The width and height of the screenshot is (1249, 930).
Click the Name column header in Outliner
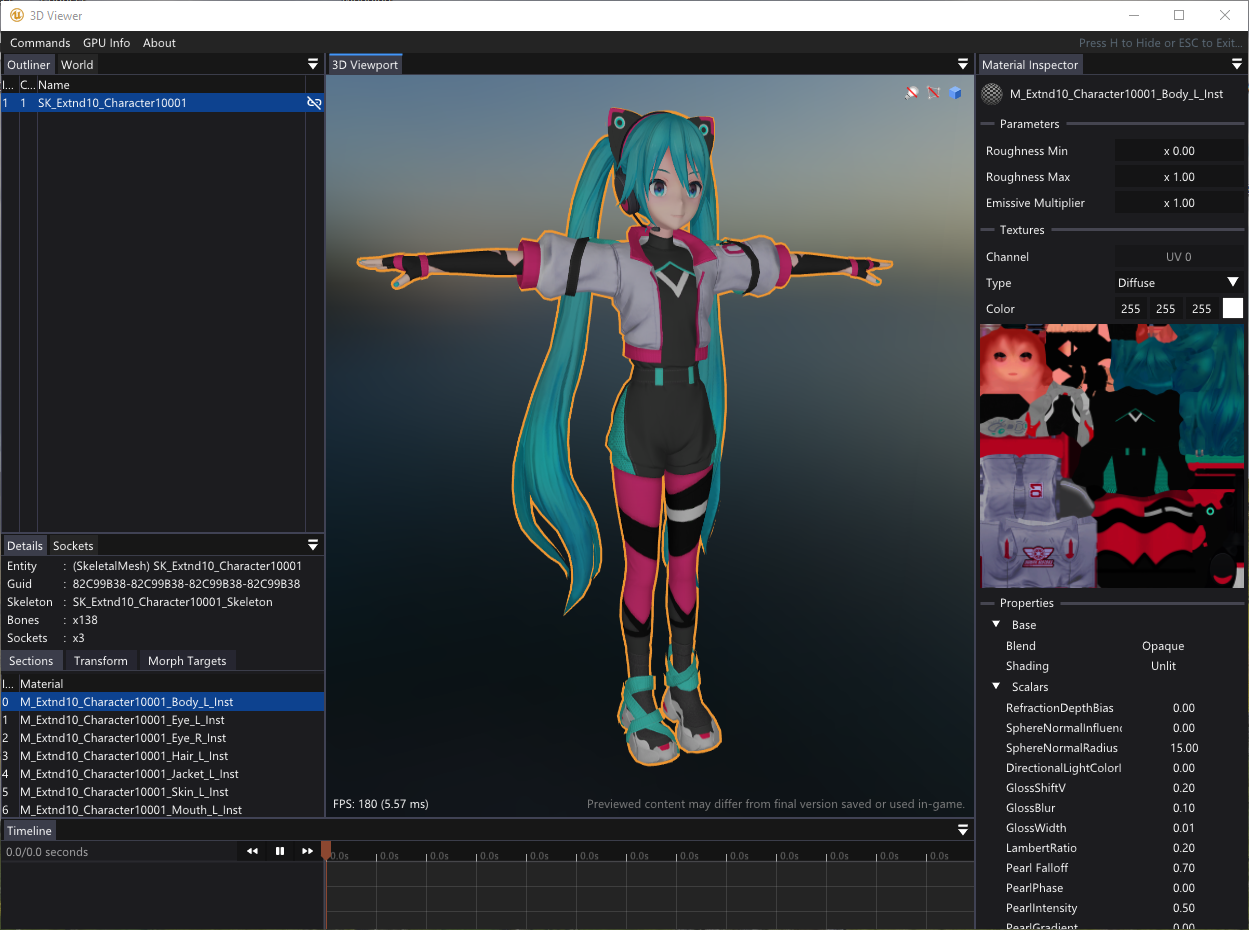[x=54, y=85]
